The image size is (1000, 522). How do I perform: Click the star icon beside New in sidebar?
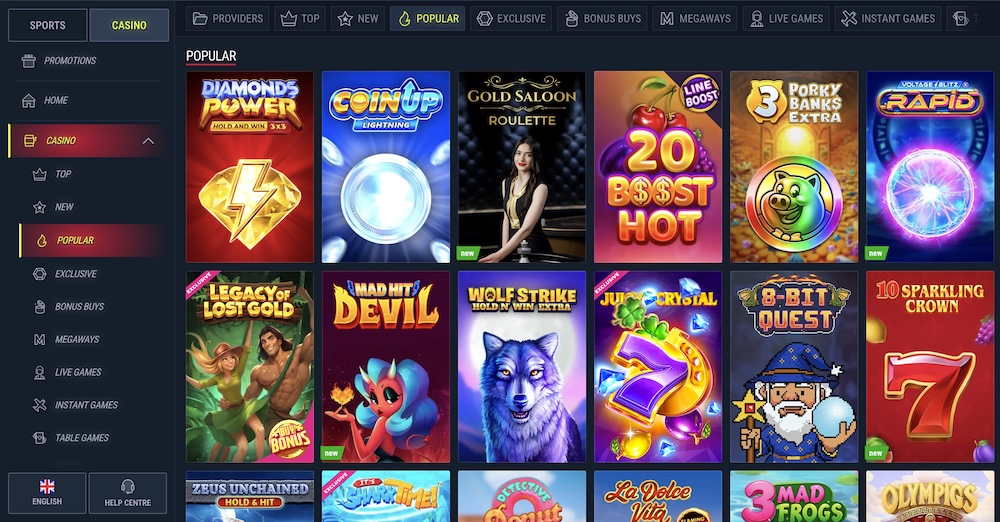pyautogui.click(x=40, y=207)
